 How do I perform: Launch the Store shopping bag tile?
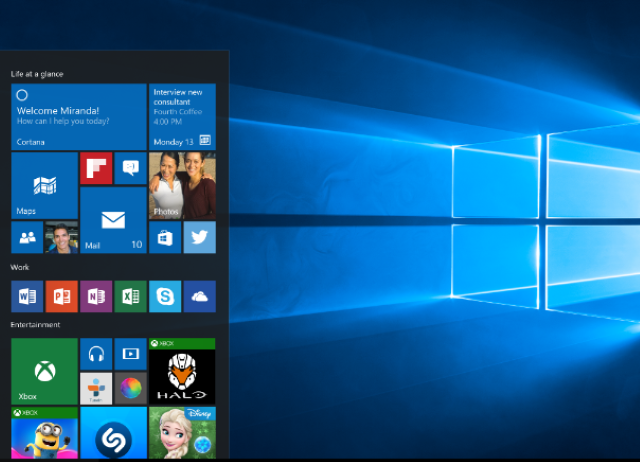(x=165, y=237)
